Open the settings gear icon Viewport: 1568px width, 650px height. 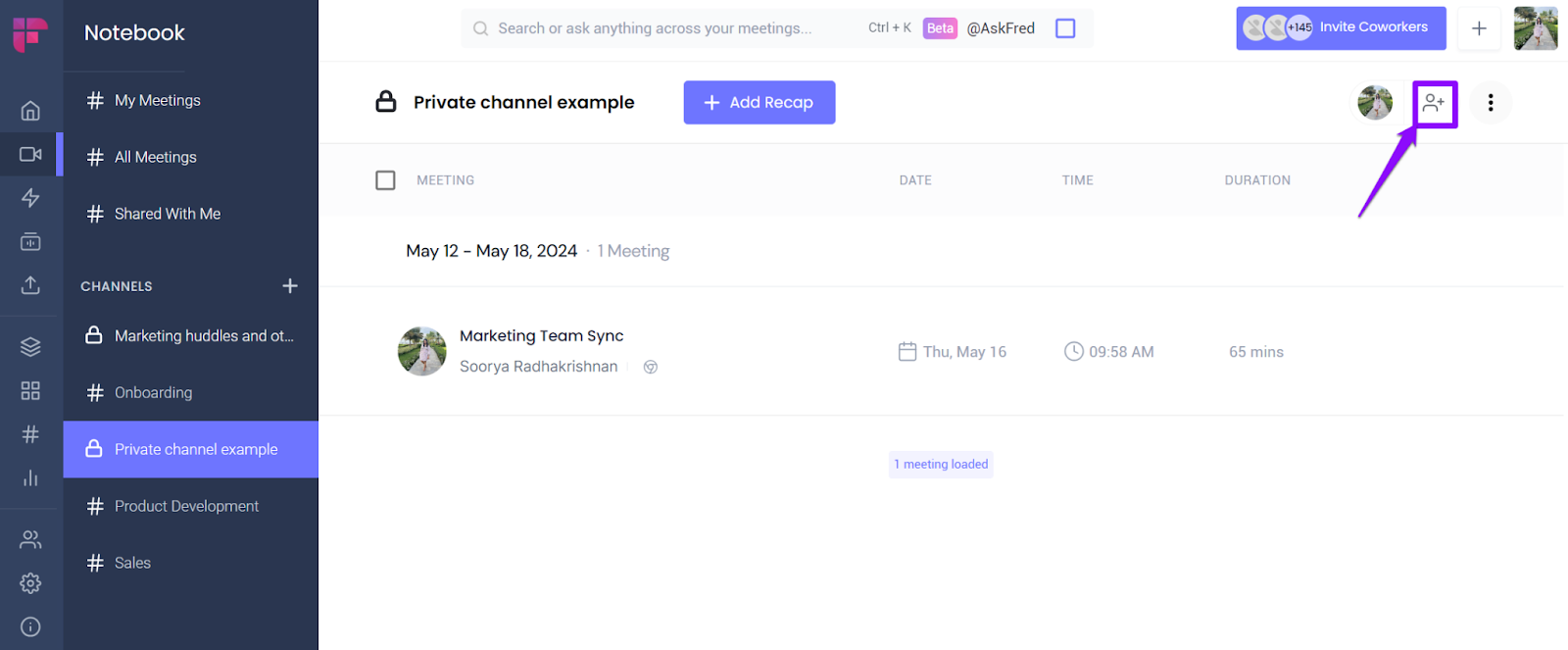30,583
